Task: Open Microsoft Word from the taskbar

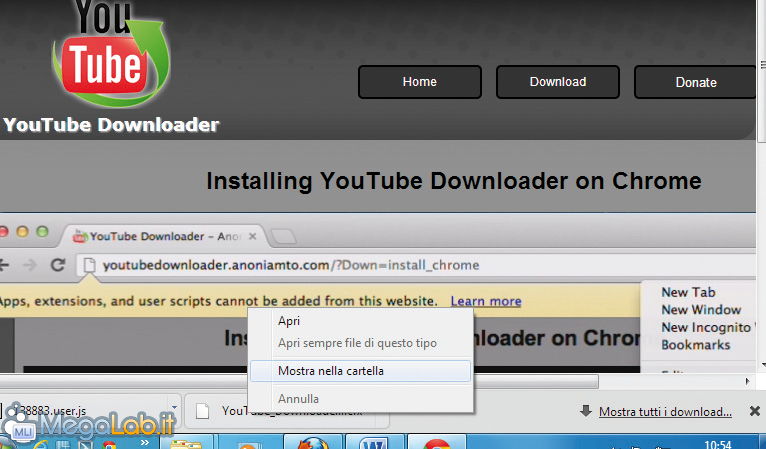Action: pos(374,441)
